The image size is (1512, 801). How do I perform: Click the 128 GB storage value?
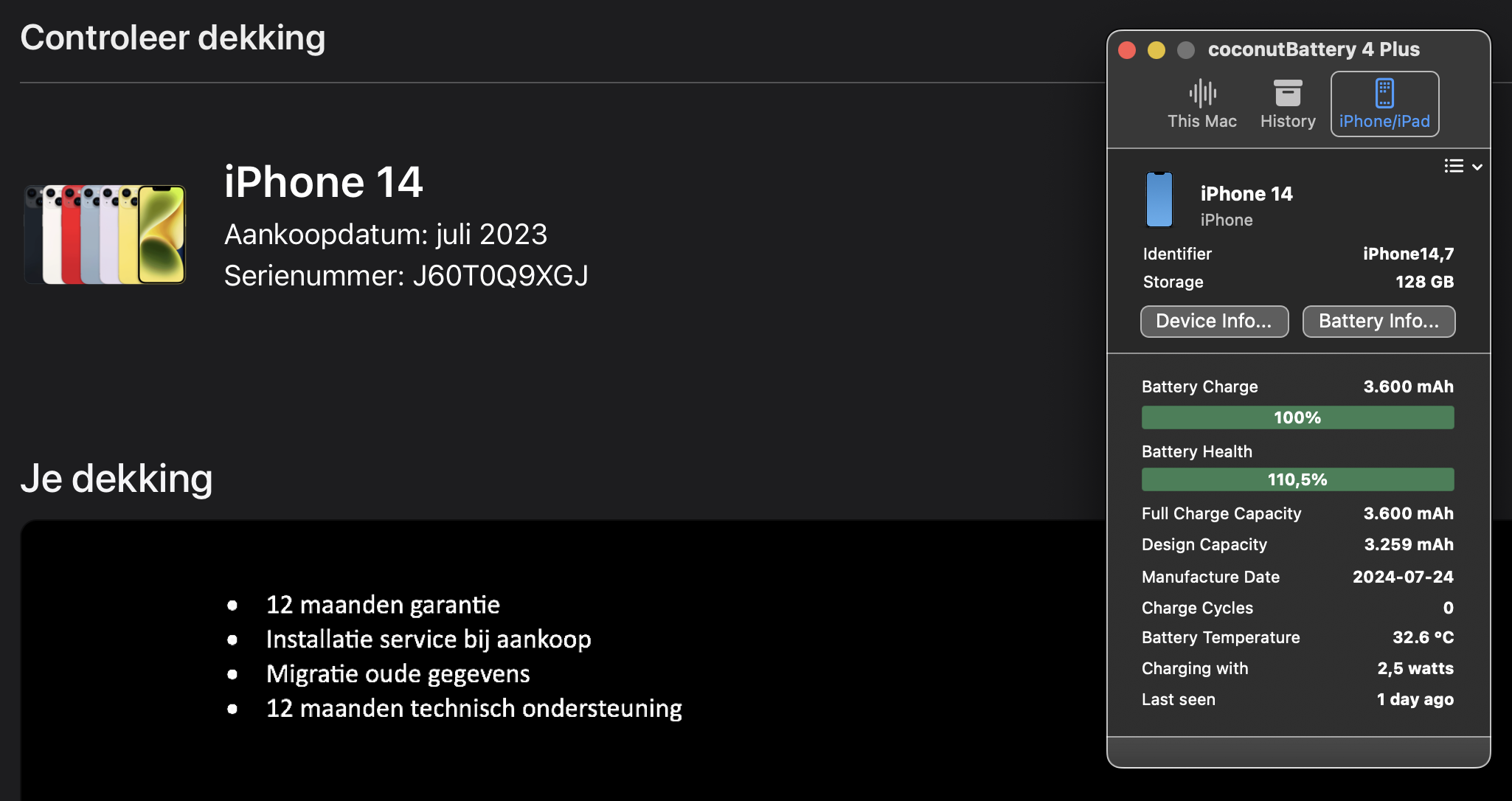click(1424, 282)
